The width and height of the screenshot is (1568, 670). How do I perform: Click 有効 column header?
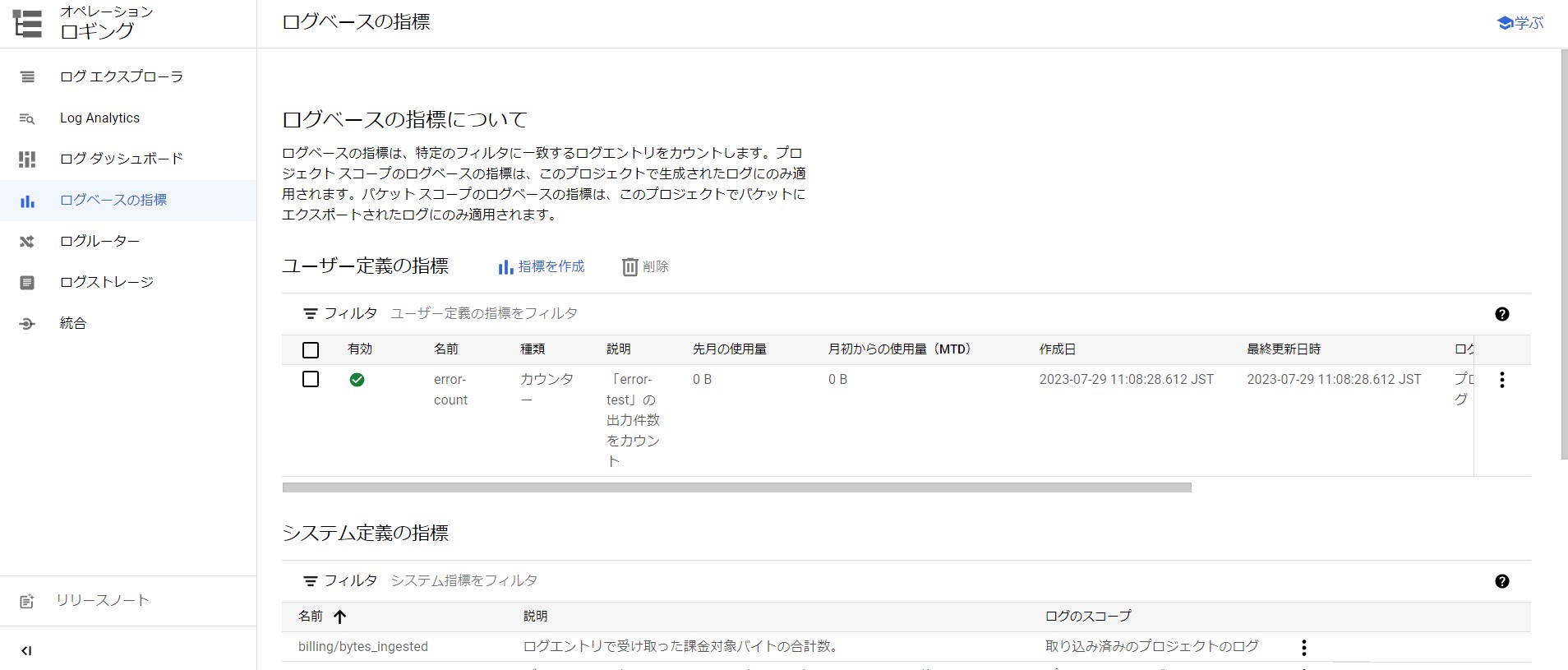tap(360, 349)
